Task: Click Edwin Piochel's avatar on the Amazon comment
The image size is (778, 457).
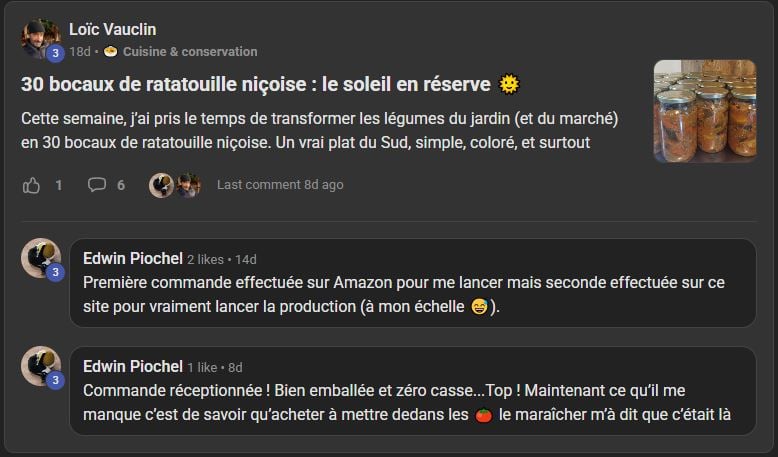Action: click(x=40, y=257)
